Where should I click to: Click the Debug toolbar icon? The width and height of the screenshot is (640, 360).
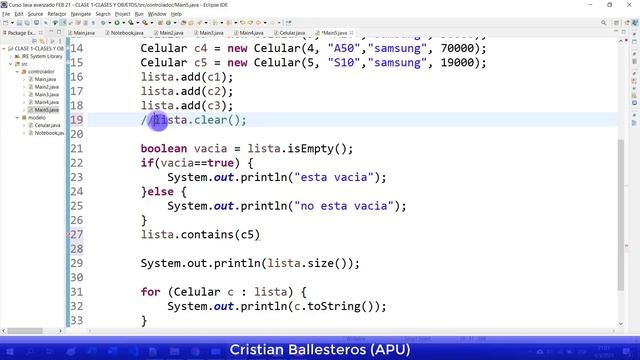pos(103,23)
